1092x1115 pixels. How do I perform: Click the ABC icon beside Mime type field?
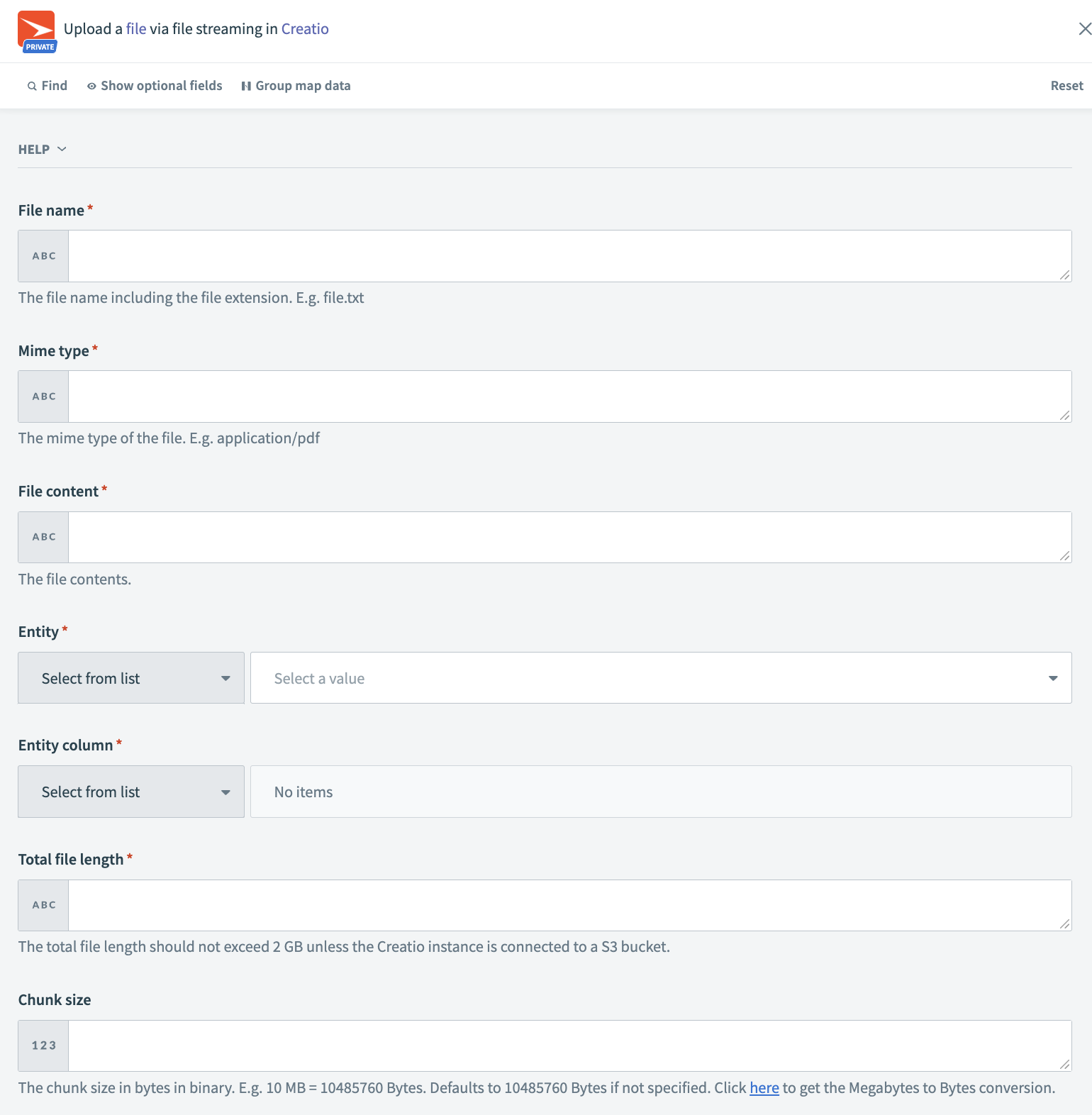[43, 396]
